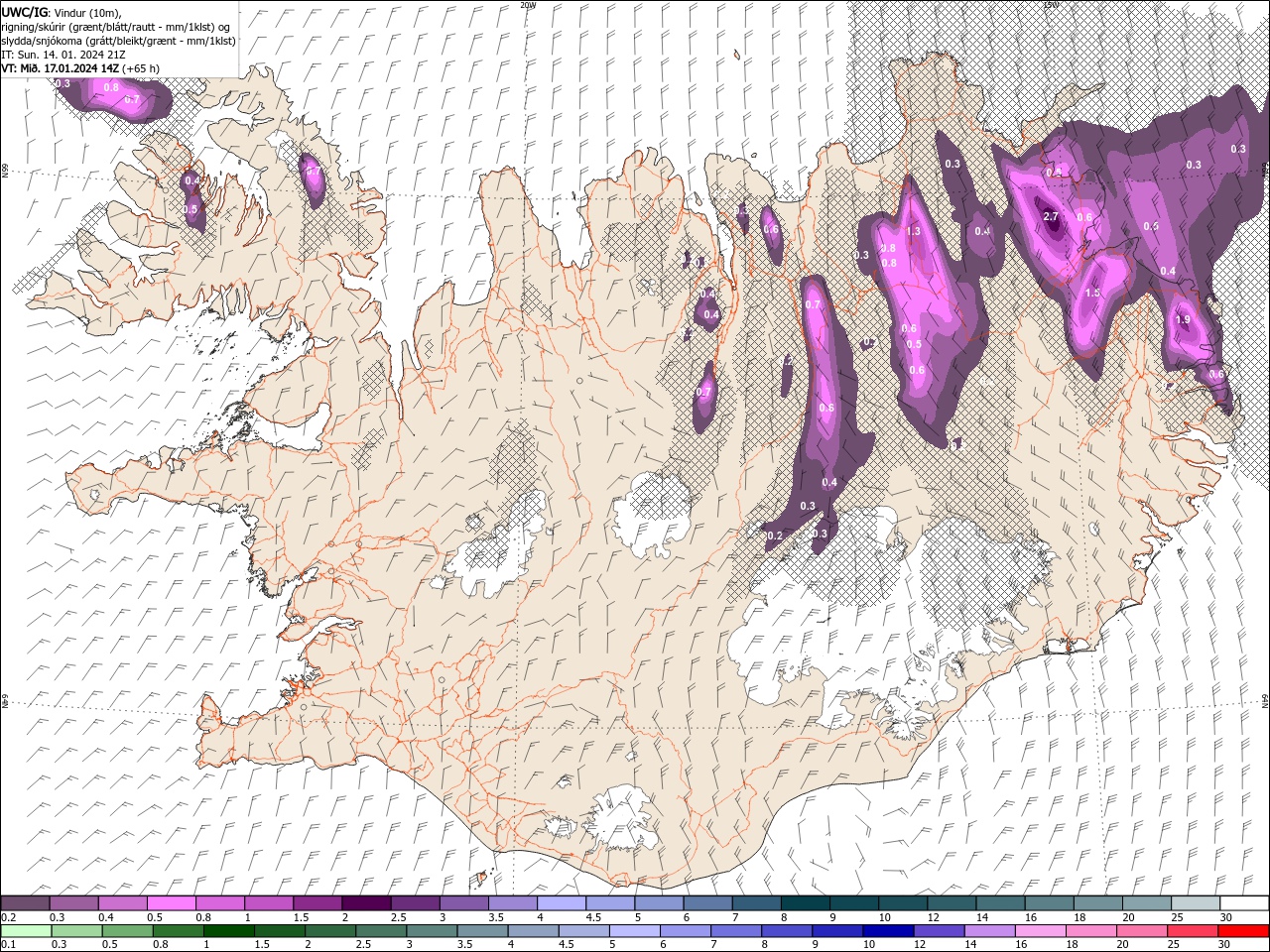Viewport: 1270px width, 952px height.
Task: Select the darkest purple top-row swatch above 2
Action: [365, 903]
